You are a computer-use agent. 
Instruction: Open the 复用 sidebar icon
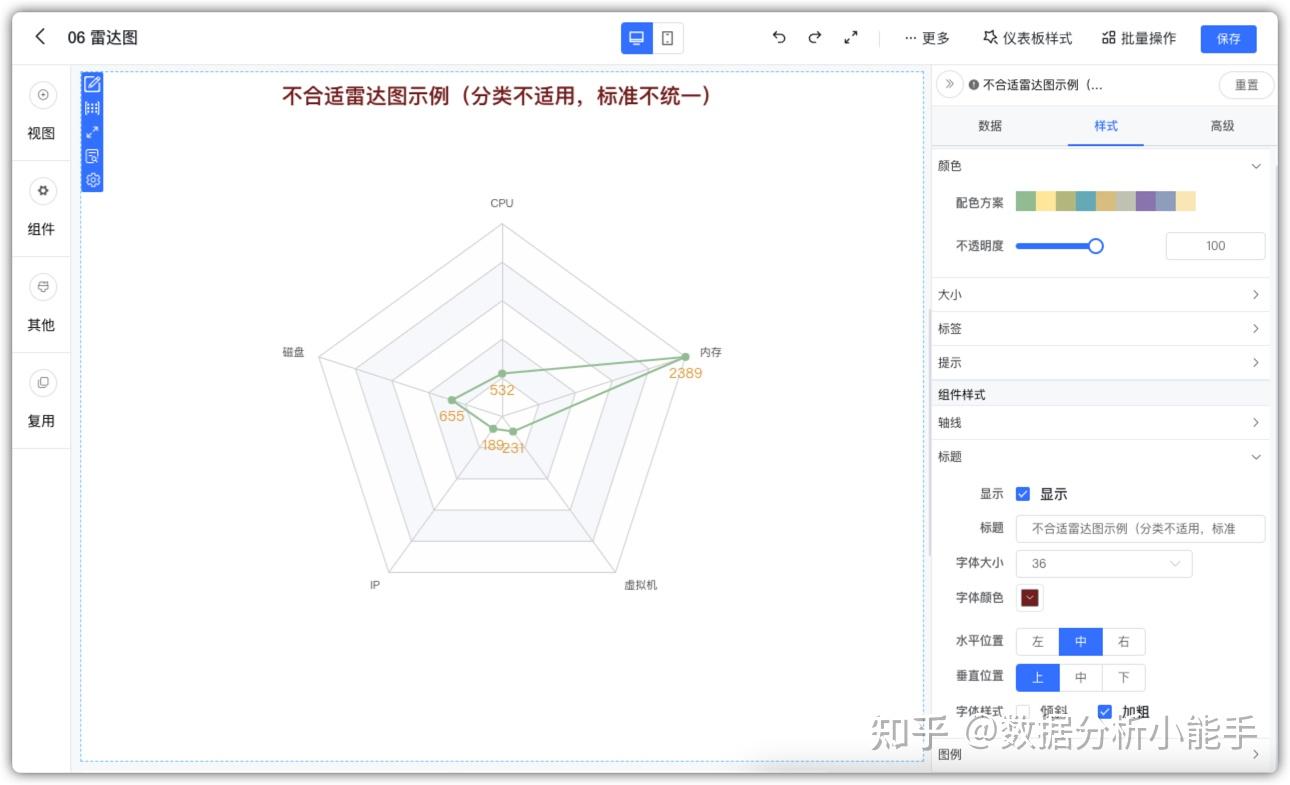point(42,383)
